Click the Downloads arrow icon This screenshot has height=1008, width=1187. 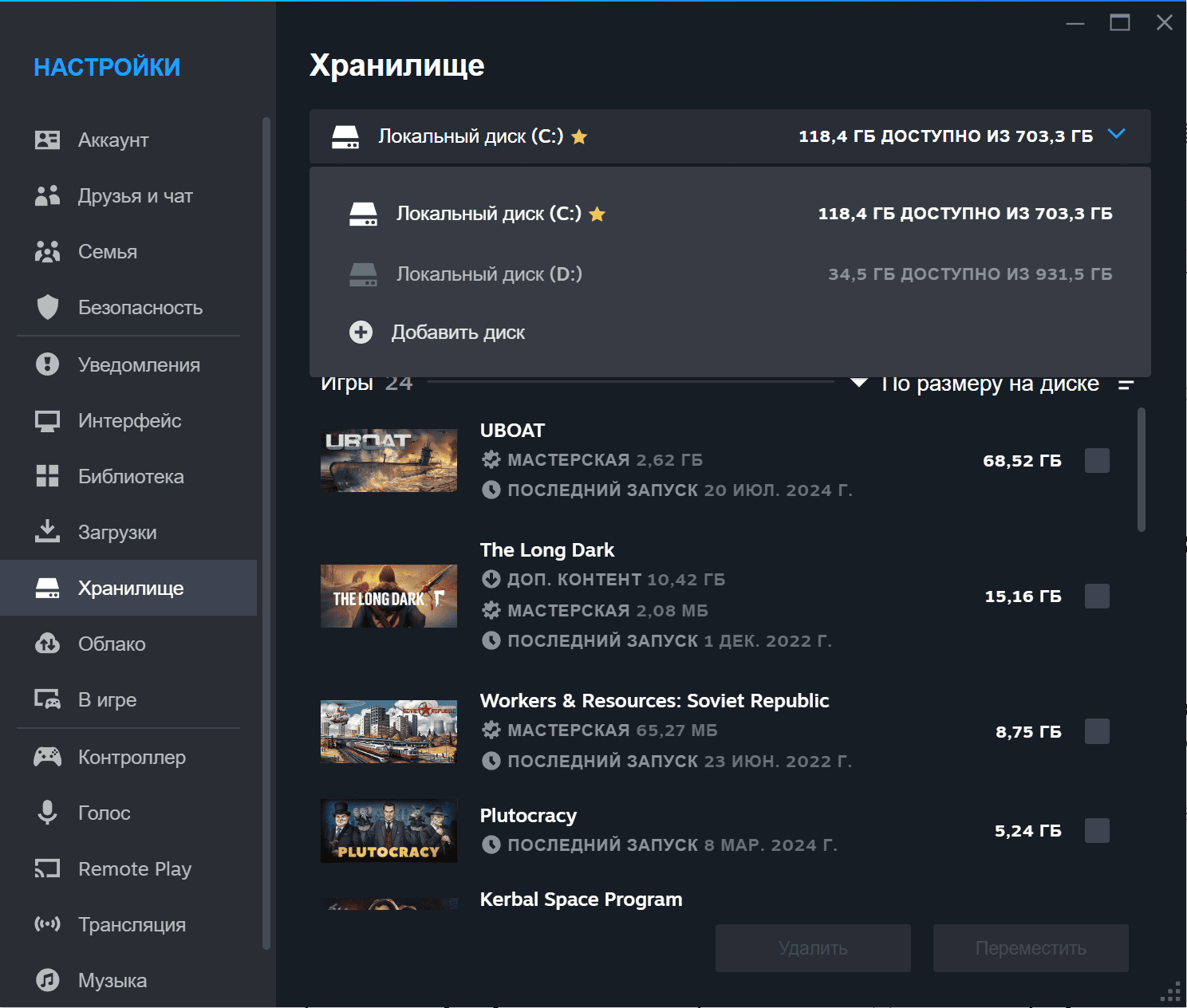[47, 531]
